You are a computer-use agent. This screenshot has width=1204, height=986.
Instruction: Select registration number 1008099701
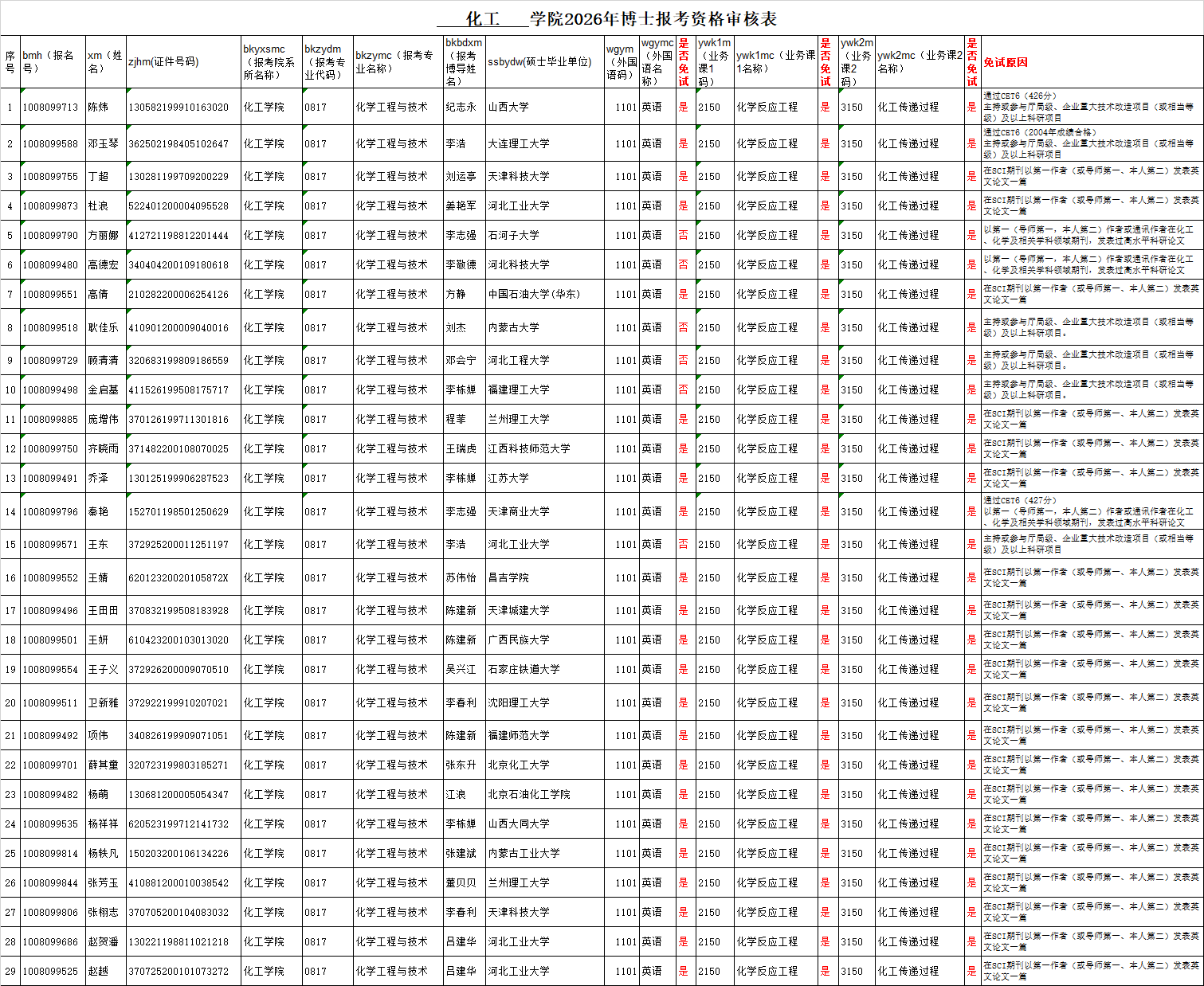(50, 765)
